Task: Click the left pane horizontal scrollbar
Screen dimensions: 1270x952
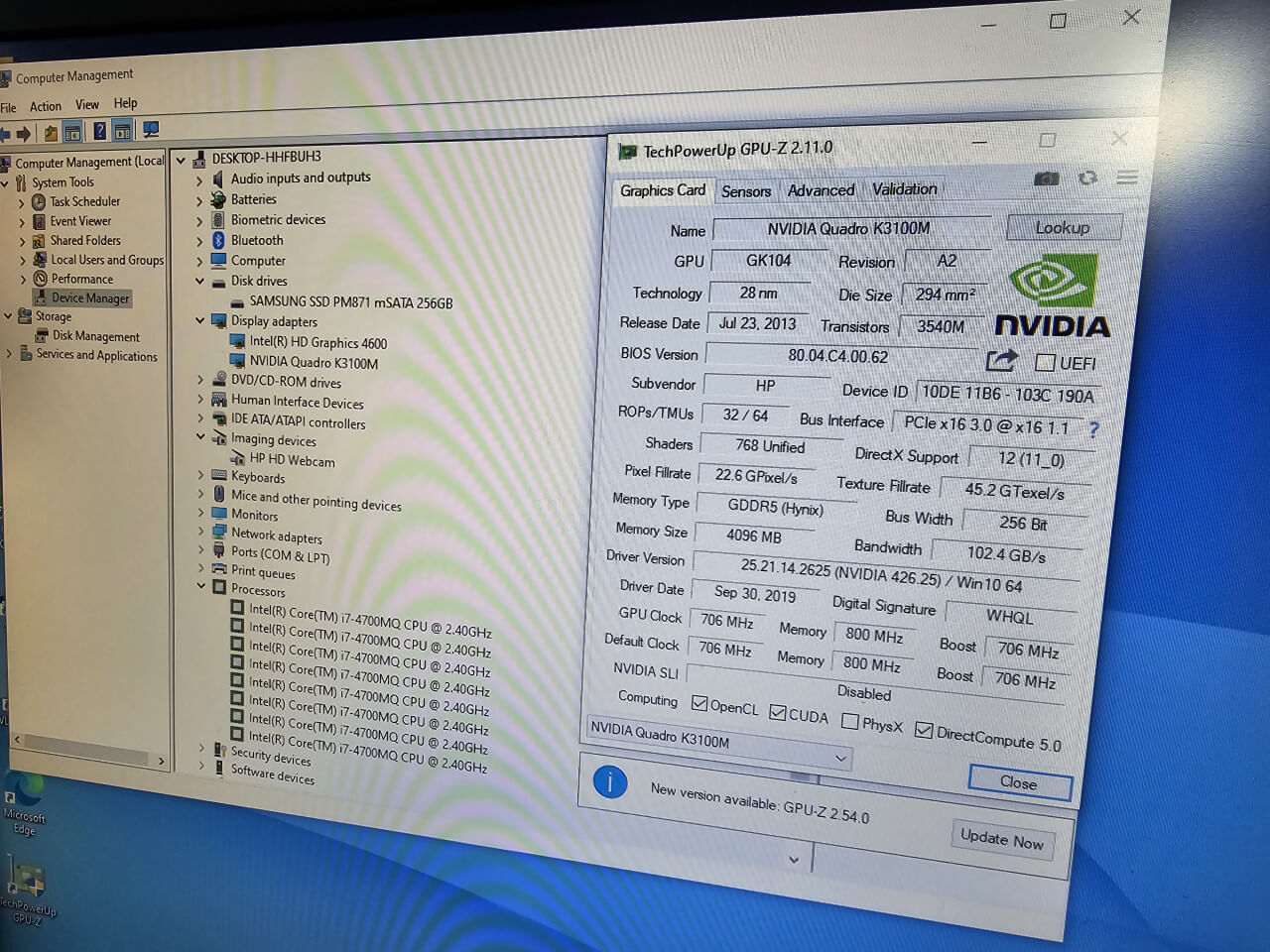Action: pos(89,741)
